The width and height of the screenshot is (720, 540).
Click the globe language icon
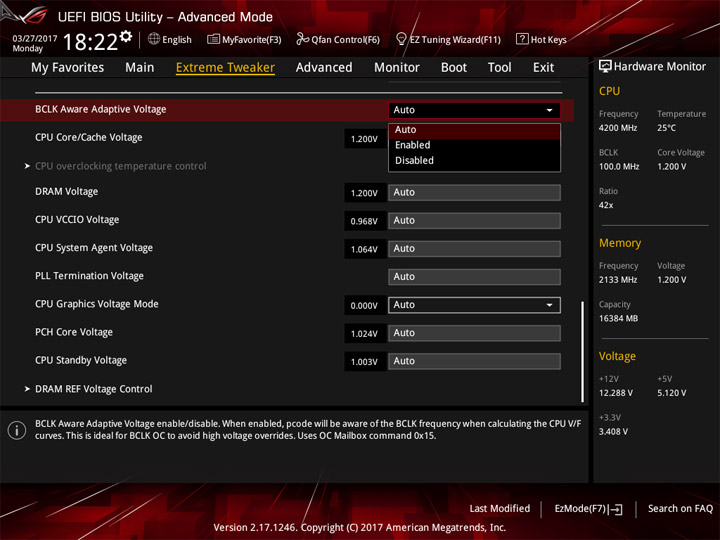coord(154,39)
